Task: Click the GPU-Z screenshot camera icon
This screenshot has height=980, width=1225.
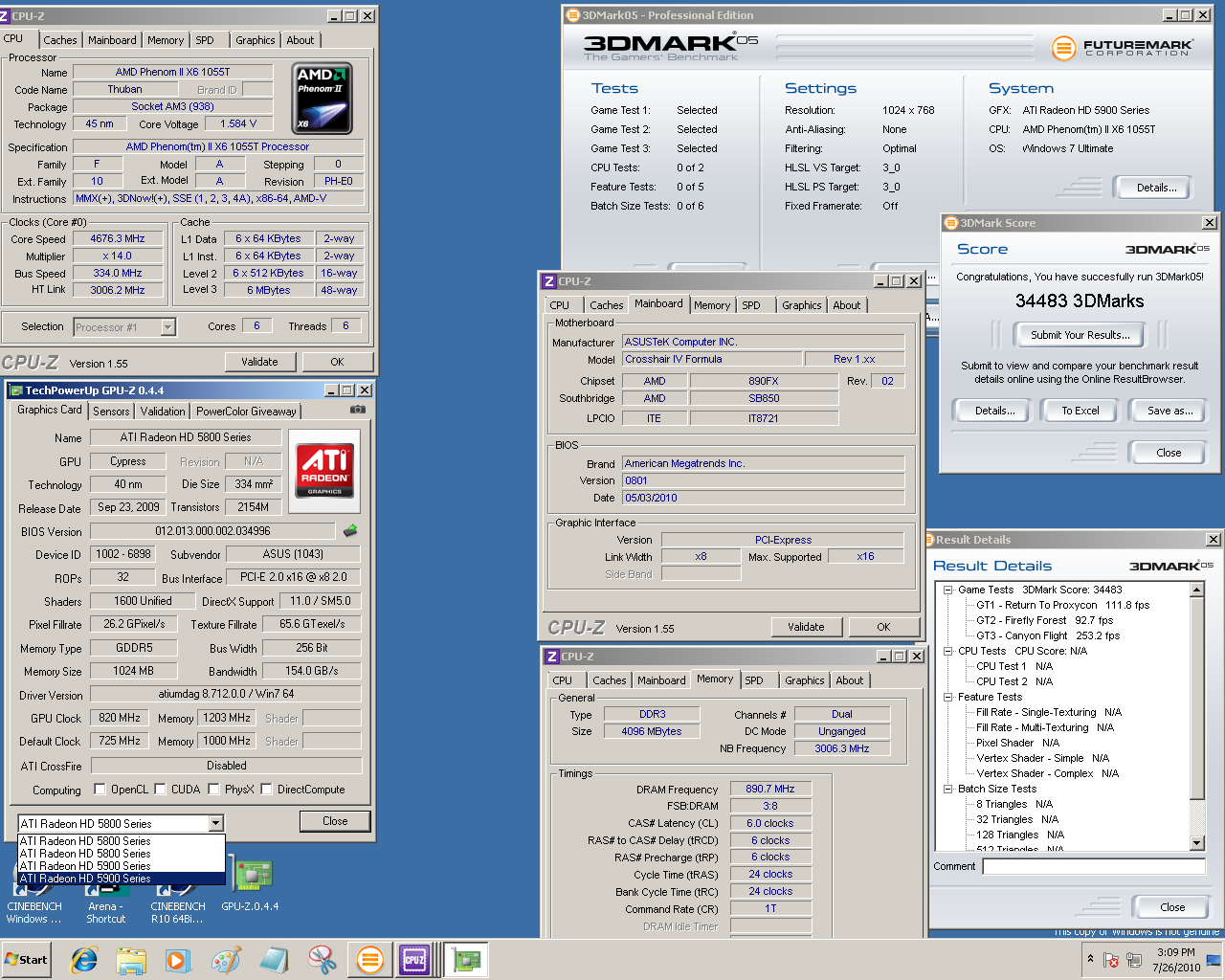Action: coord(357,410)
